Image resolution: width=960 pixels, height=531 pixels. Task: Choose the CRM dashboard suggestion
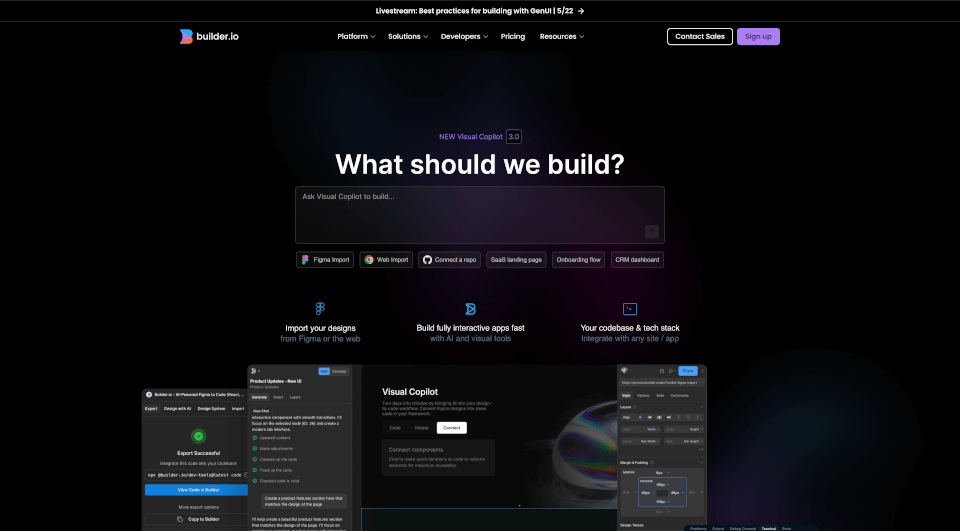[x=637, y=260]
